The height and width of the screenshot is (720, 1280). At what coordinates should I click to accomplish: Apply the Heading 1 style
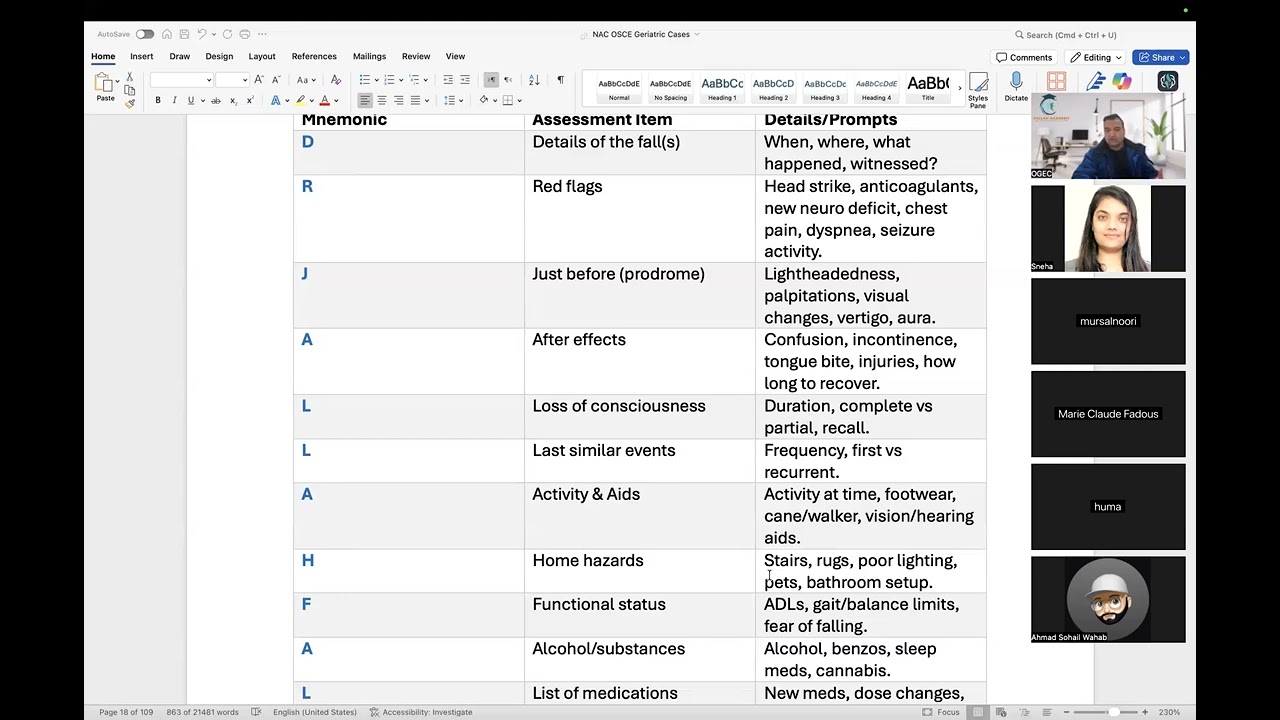pyautogui.click(x=722, y=88)
